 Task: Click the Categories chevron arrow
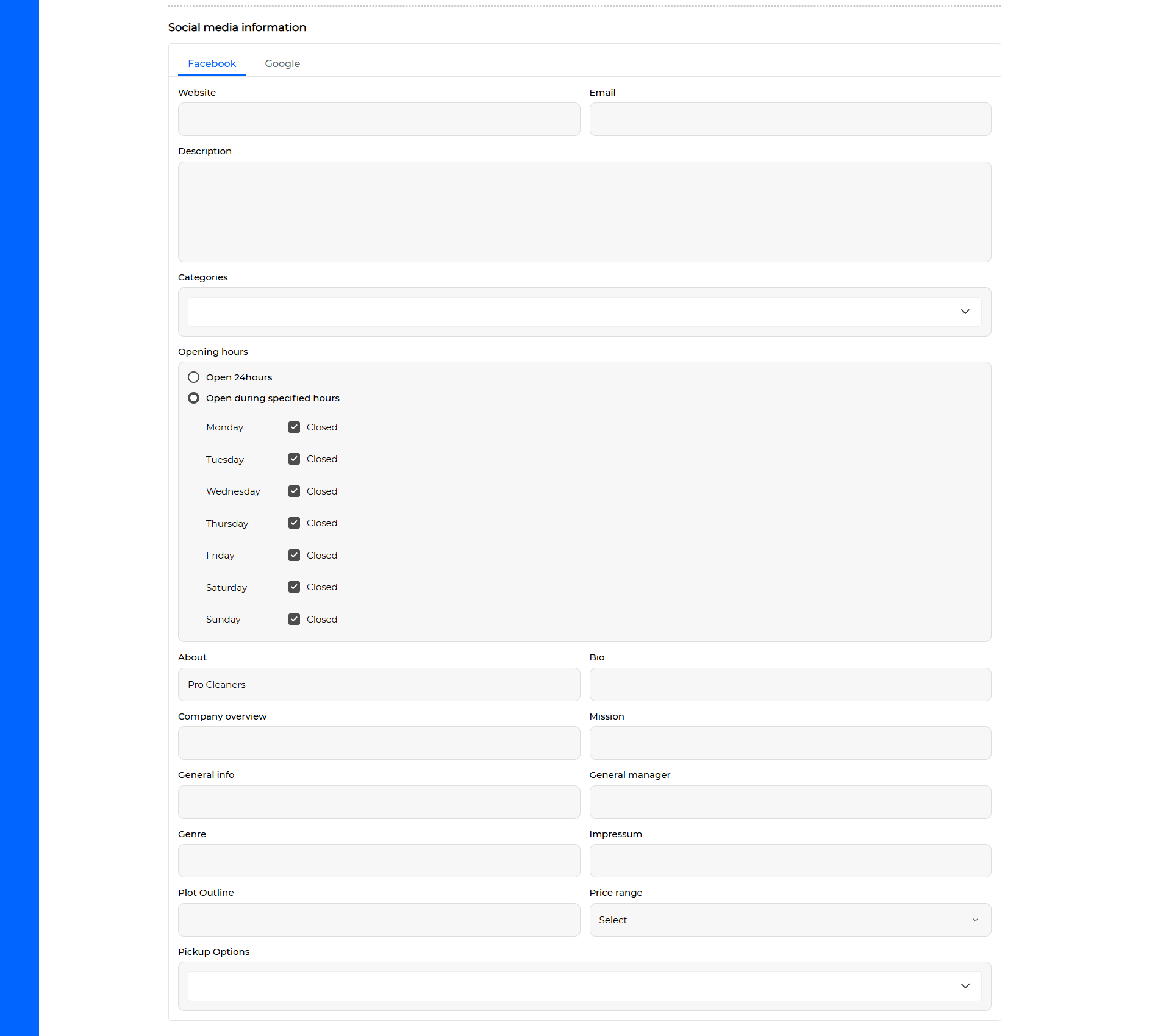pos(965,312)
